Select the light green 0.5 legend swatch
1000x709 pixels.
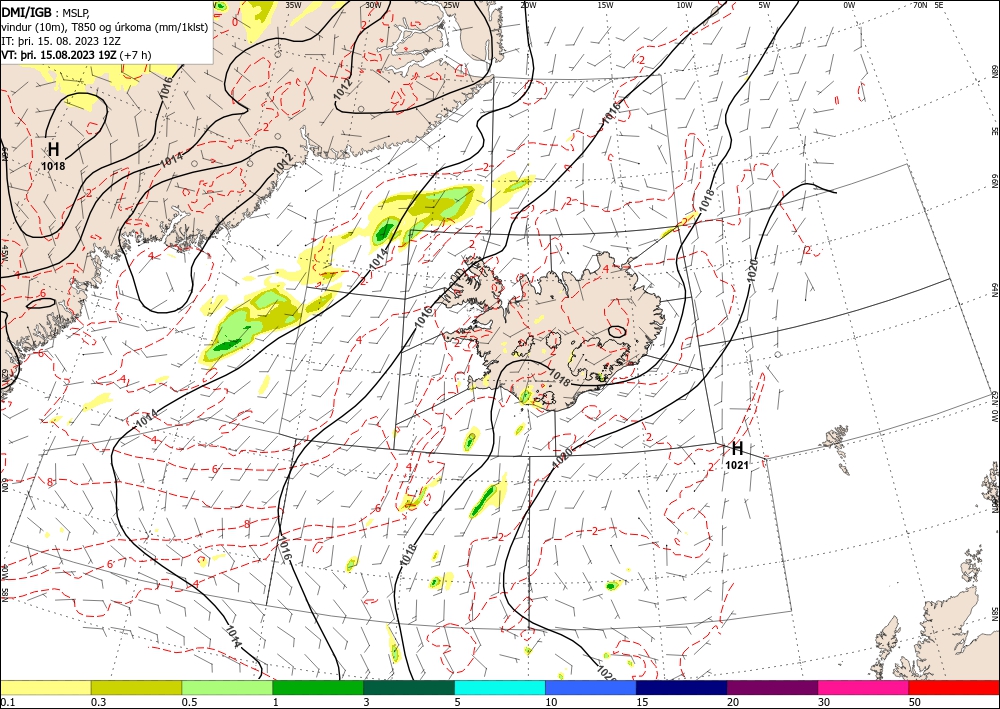(x=227, y=687)
